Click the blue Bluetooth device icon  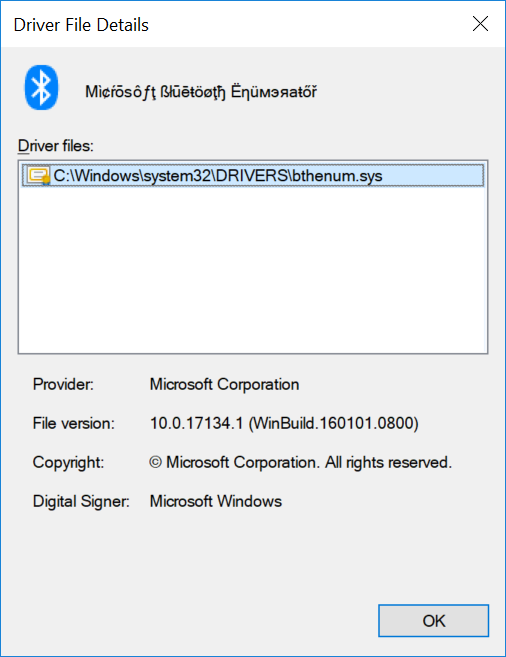click(x=41, y=88)
